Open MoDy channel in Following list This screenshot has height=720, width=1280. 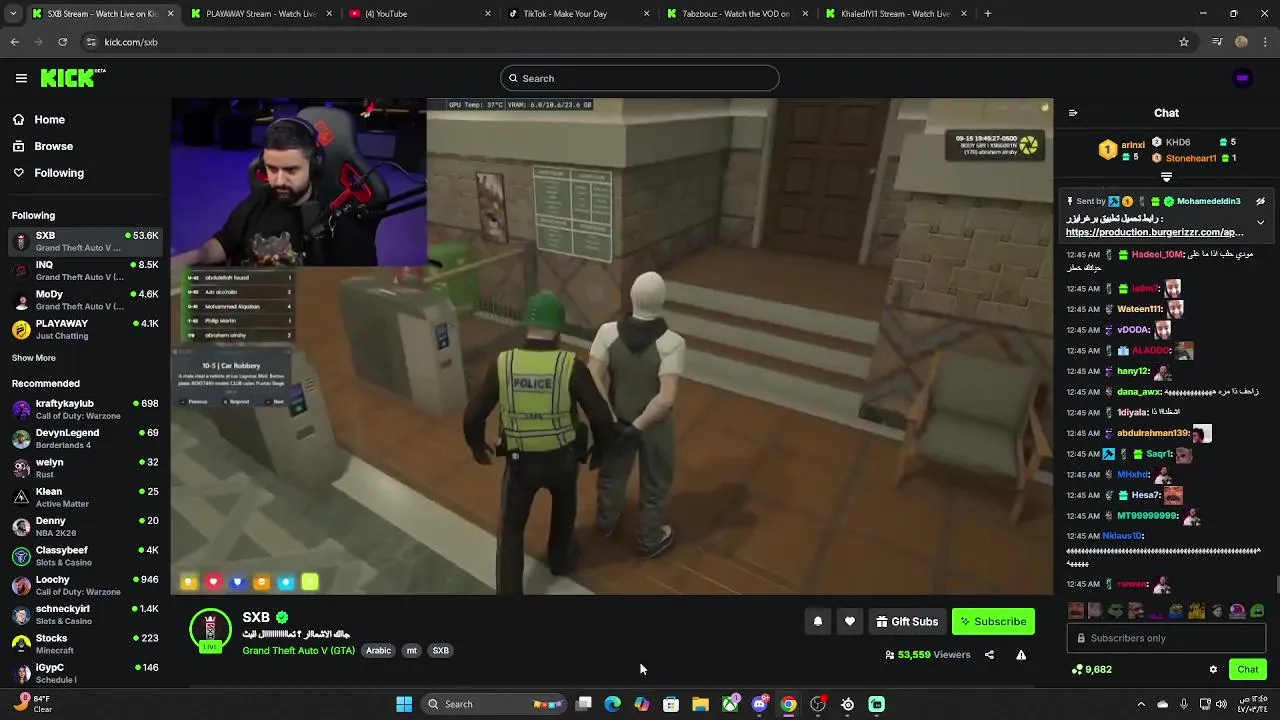pos(85,300)
